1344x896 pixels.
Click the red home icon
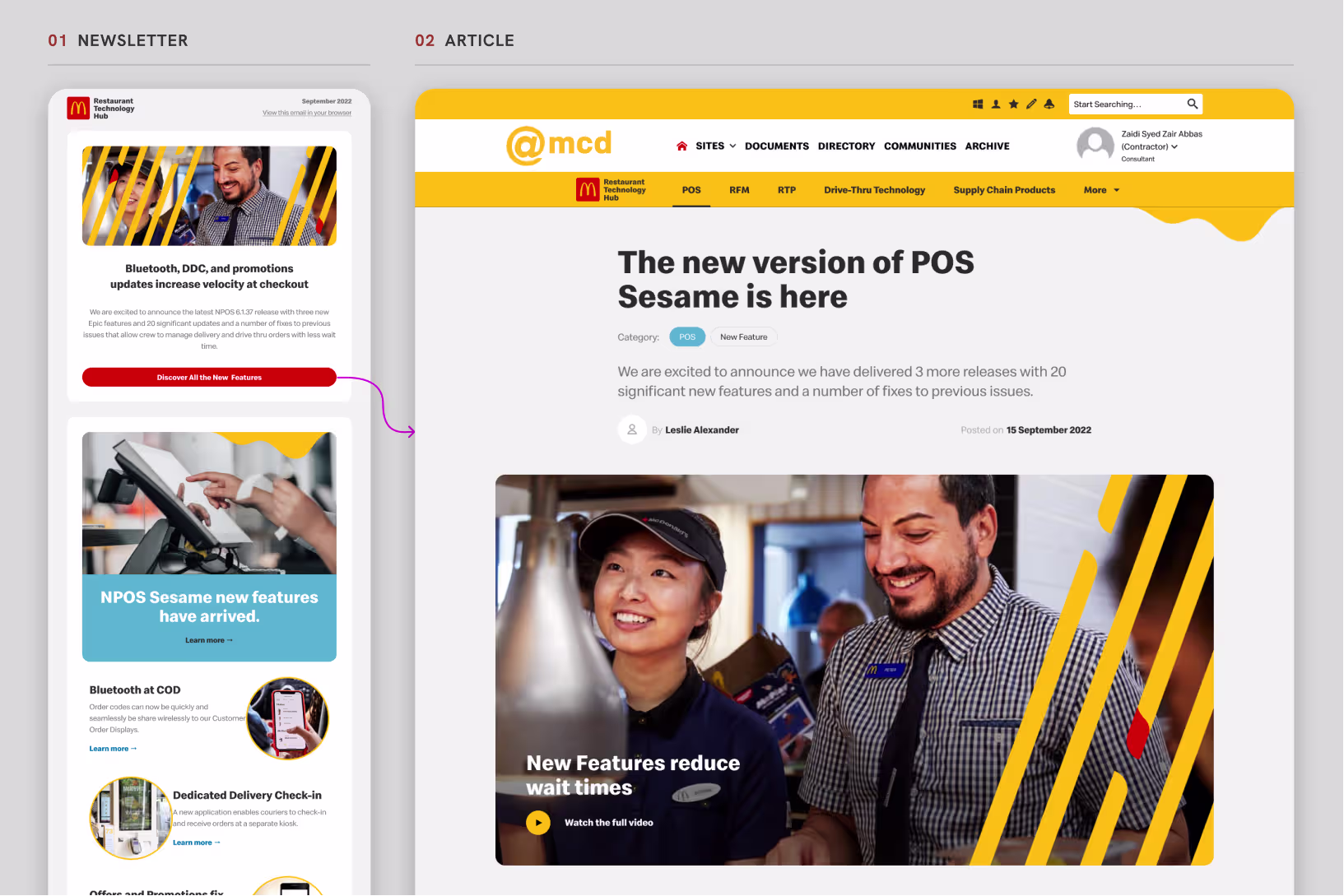[x=681, y=146]
